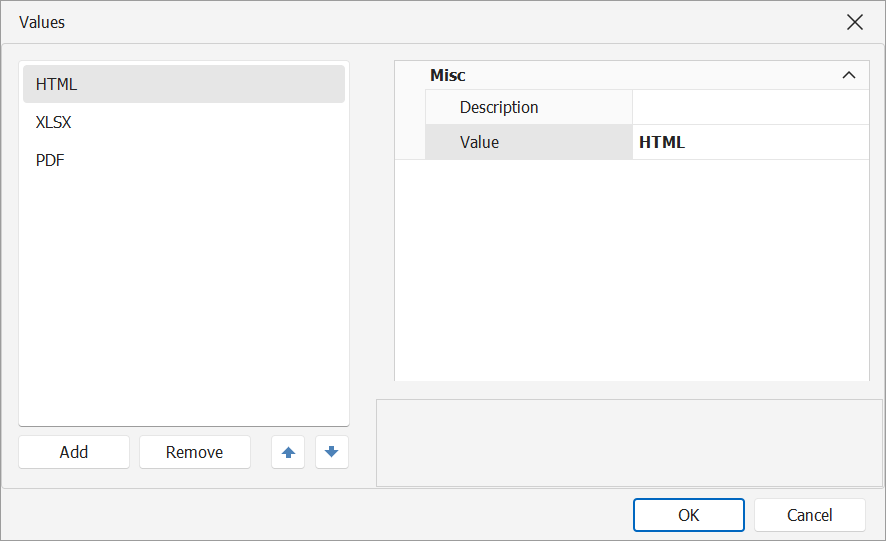Close the Values dialog window
886x541 pixels.
pyautogui.click(x=855, y=22)
